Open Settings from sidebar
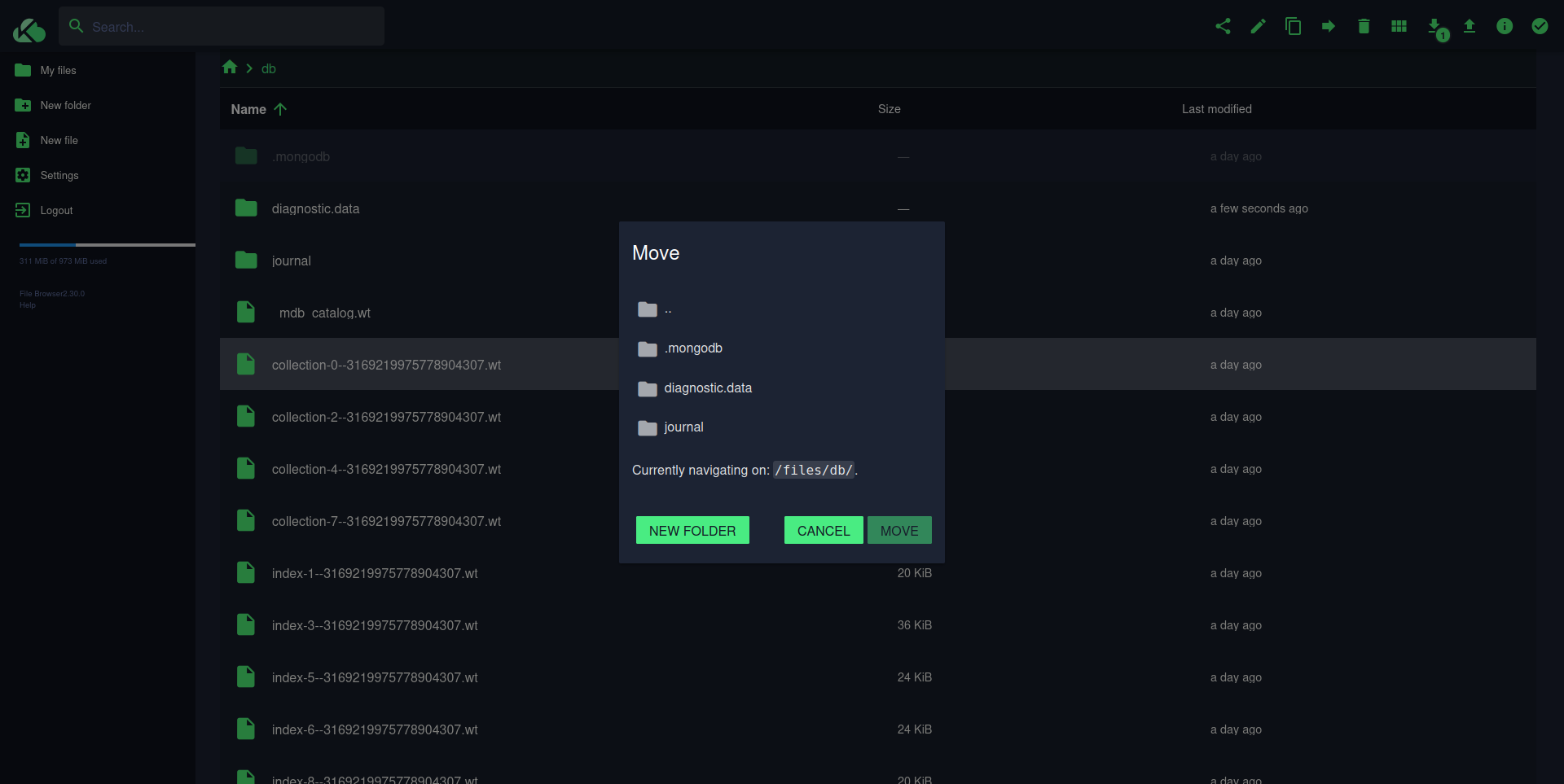This screenshot has height=784, width=1564. point(59,175)
